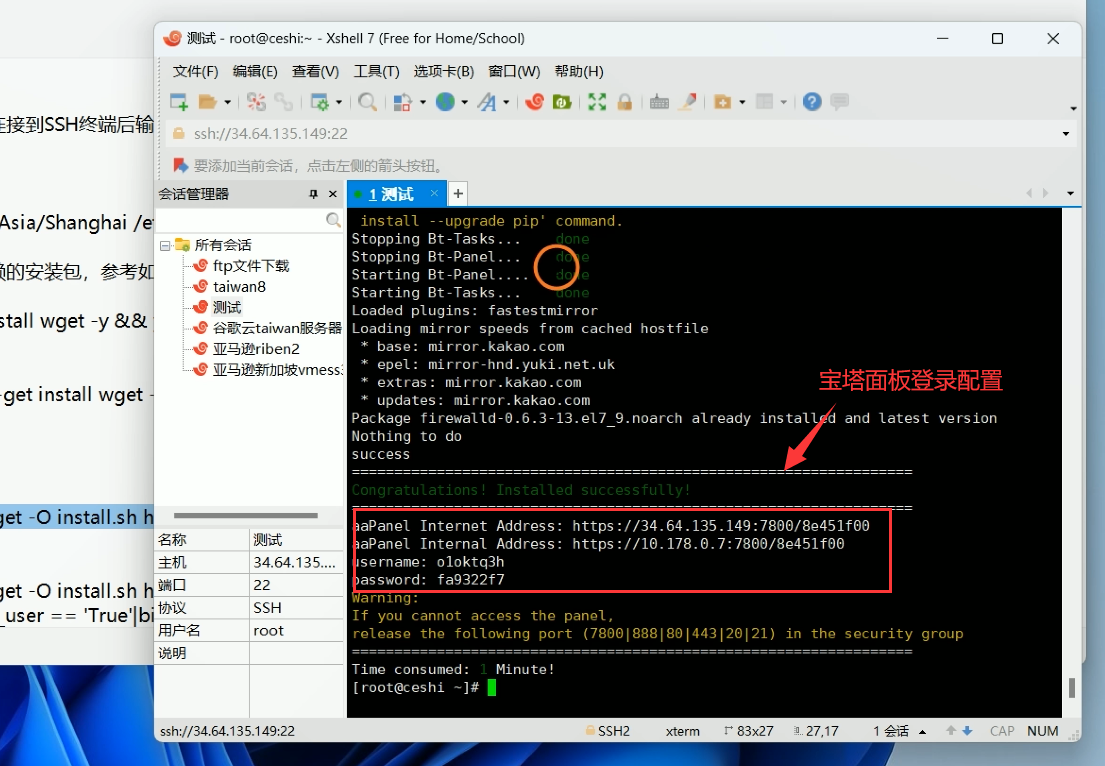This screenshot has width=1105, height=766.
Task: Close the 会话管理器 panel
Action: coord(333,194)
